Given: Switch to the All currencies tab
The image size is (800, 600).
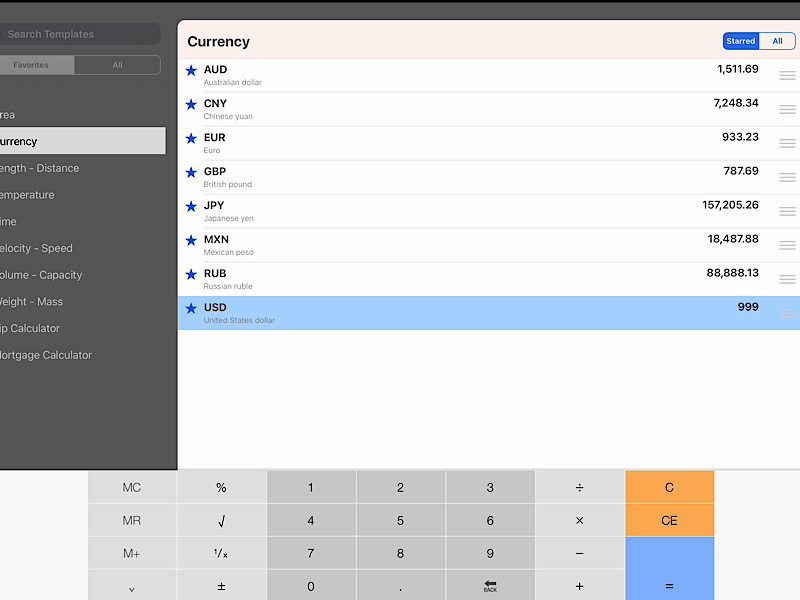Looking at the screenshot, I should [777, 41].
